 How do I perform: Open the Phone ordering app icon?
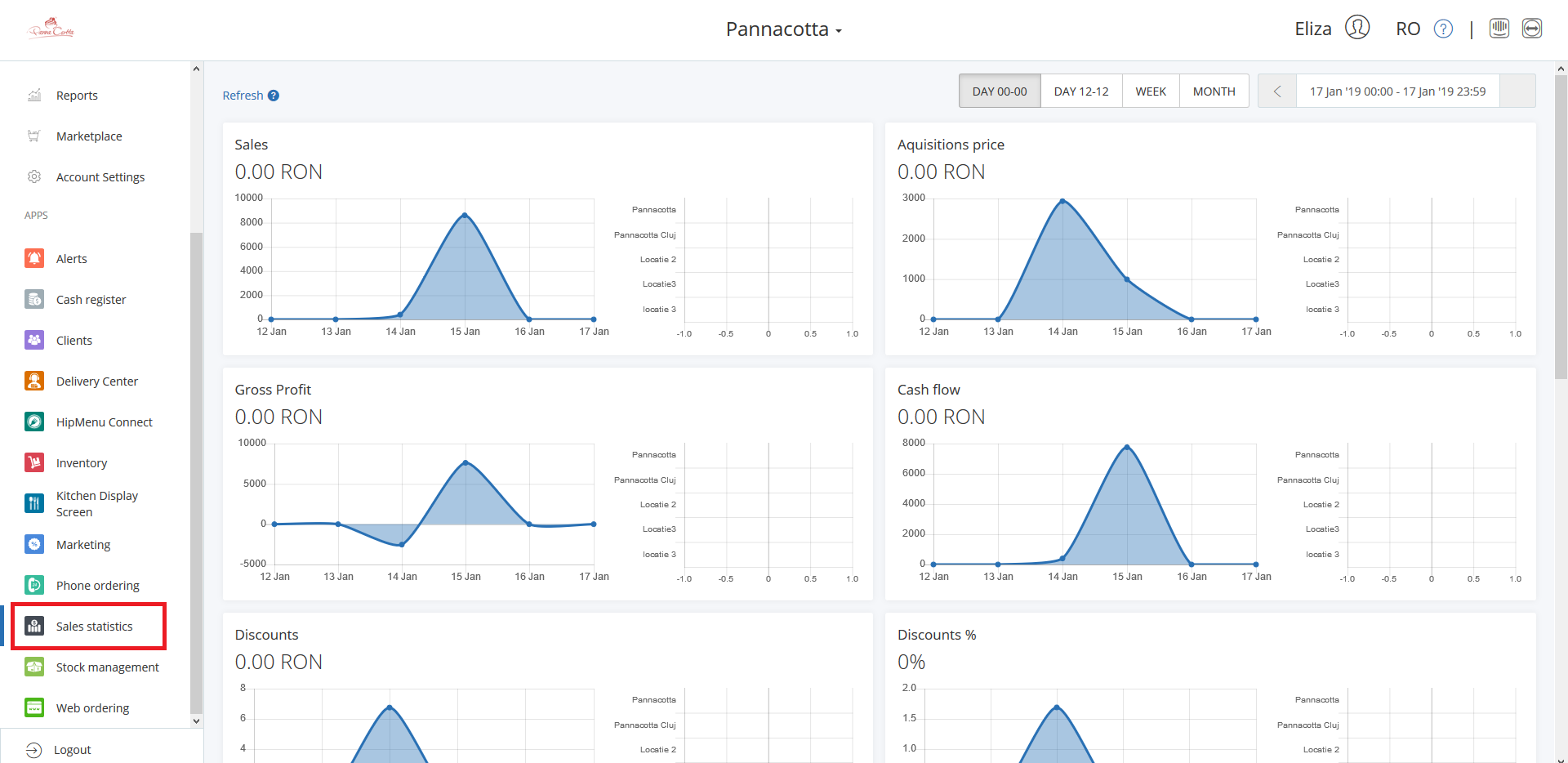click(x=34, y=585)
